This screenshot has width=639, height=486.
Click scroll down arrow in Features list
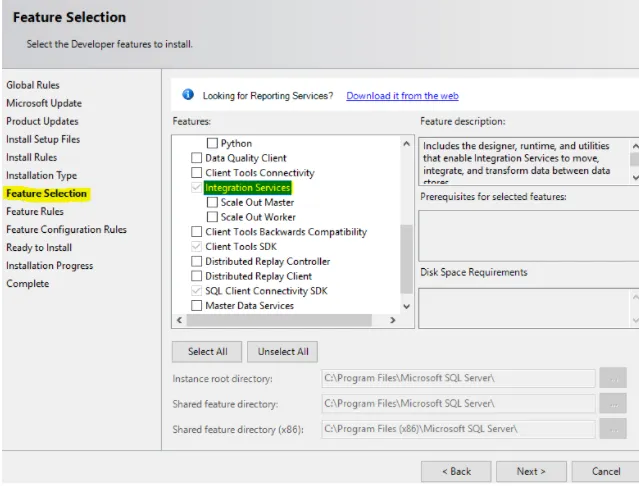406,306
